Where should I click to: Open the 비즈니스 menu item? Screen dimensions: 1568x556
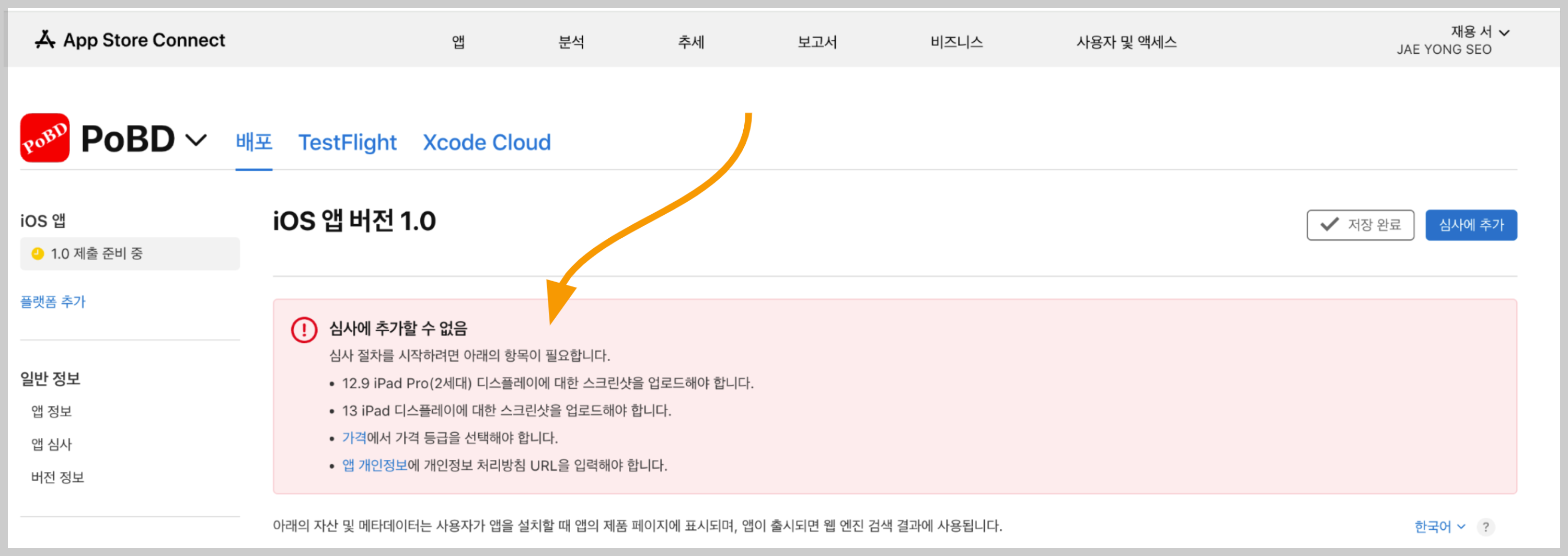point(956,42)
